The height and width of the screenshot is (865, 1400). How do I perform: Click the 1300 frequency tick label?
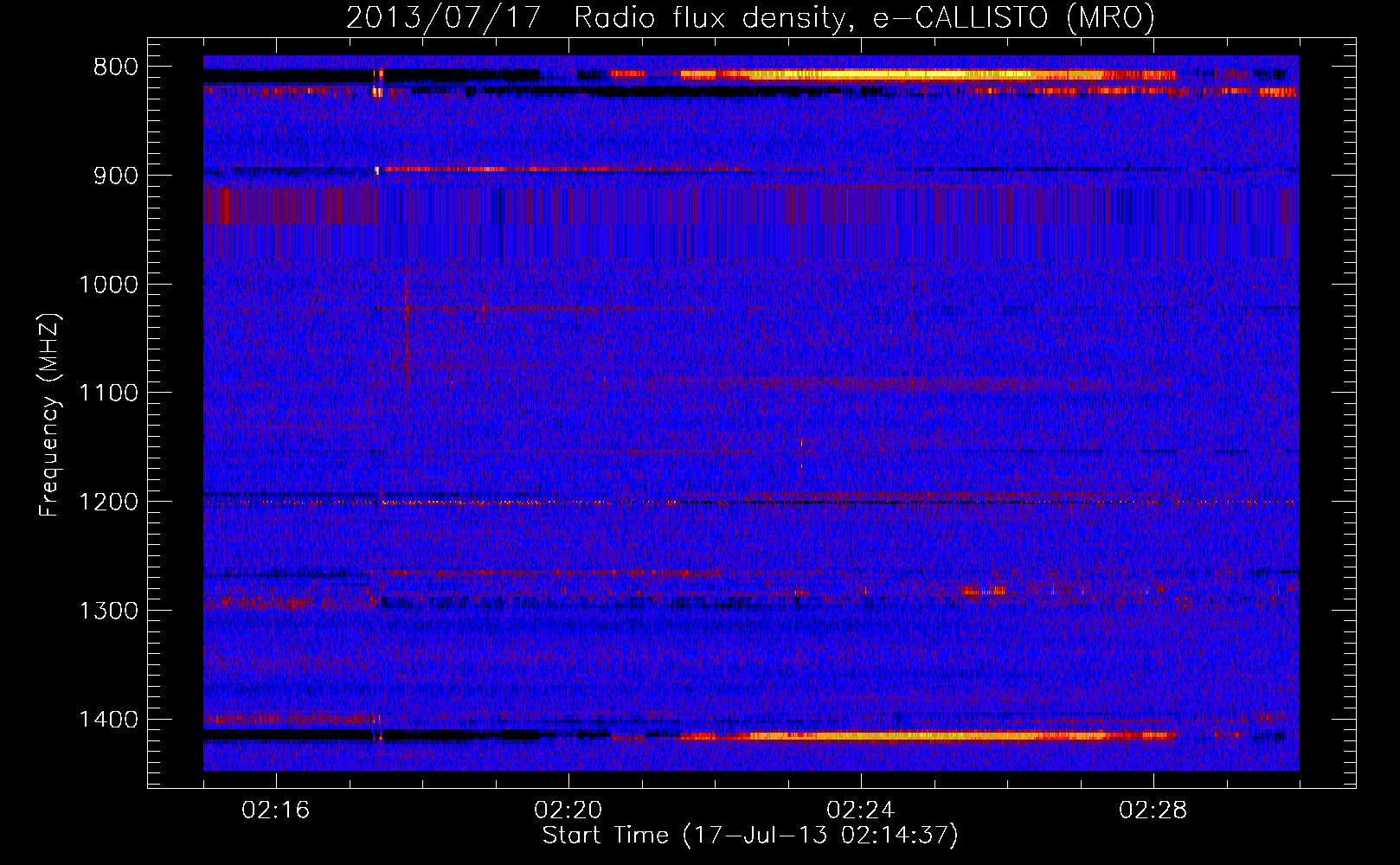tap(108, 611)
